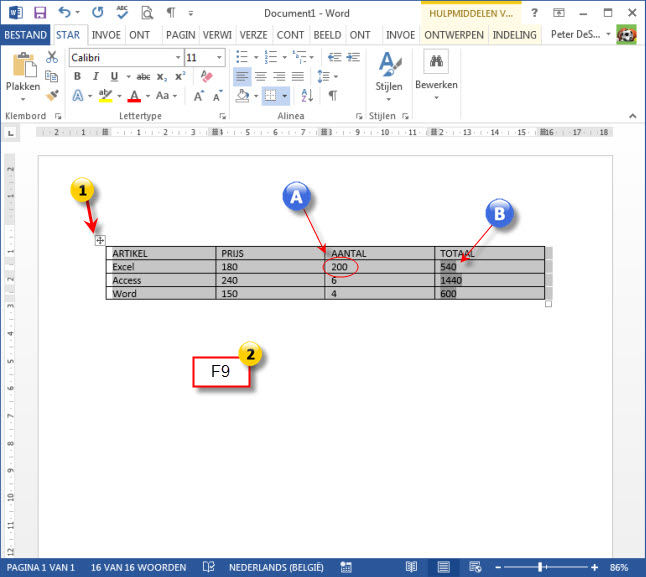Toggle print layout view in status bar
This screenshot has height=577, width=646.
443,567
